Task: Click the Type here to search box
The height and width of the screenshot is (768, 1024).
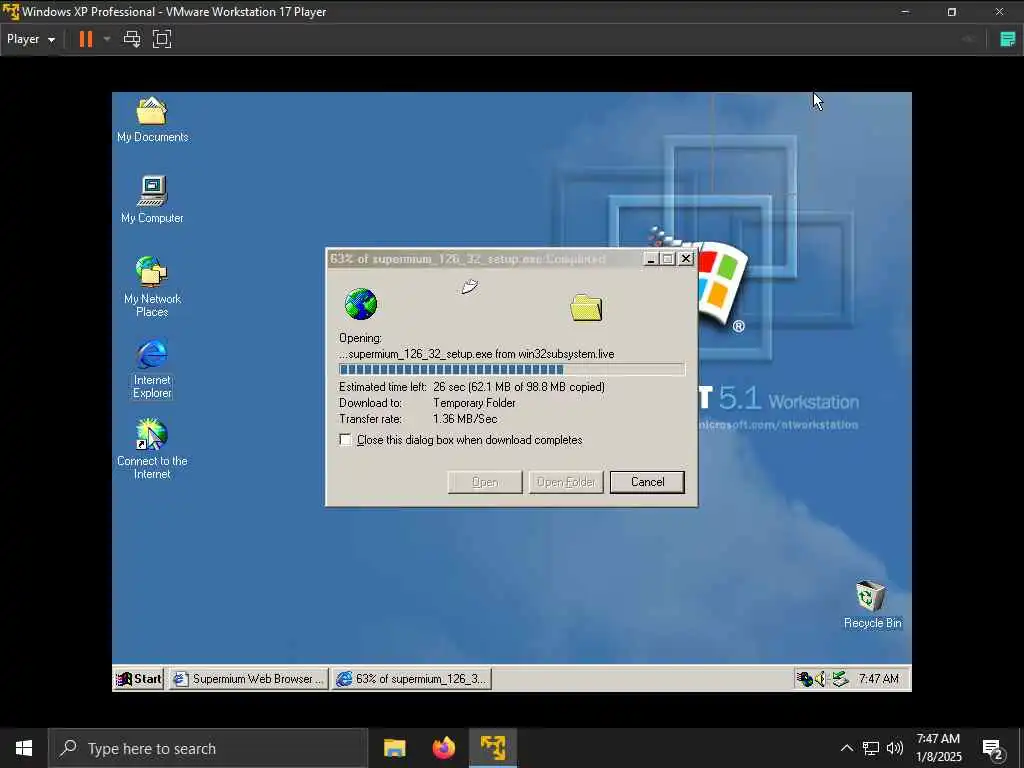Action: [x=208, y=748]
